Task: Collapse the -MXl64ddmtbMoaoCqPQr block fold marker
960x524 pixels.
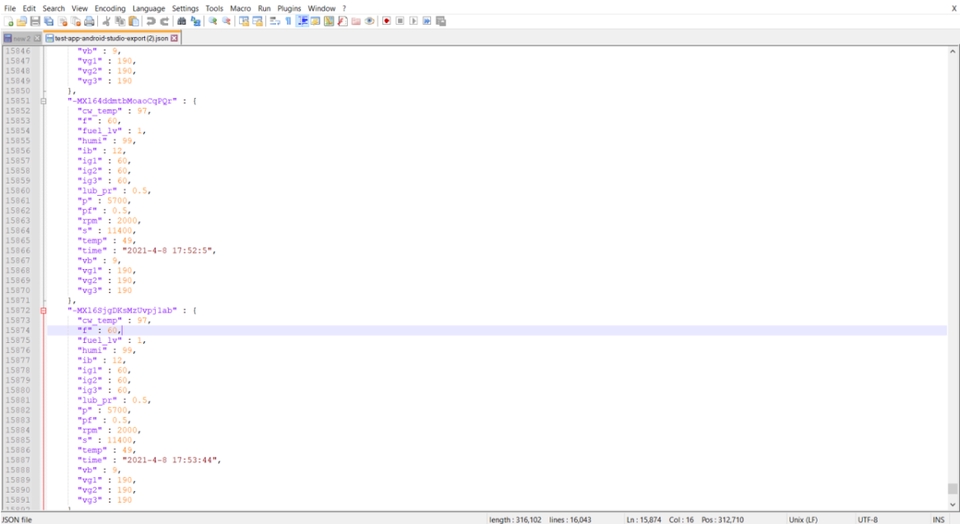Action: coord(43,101)
